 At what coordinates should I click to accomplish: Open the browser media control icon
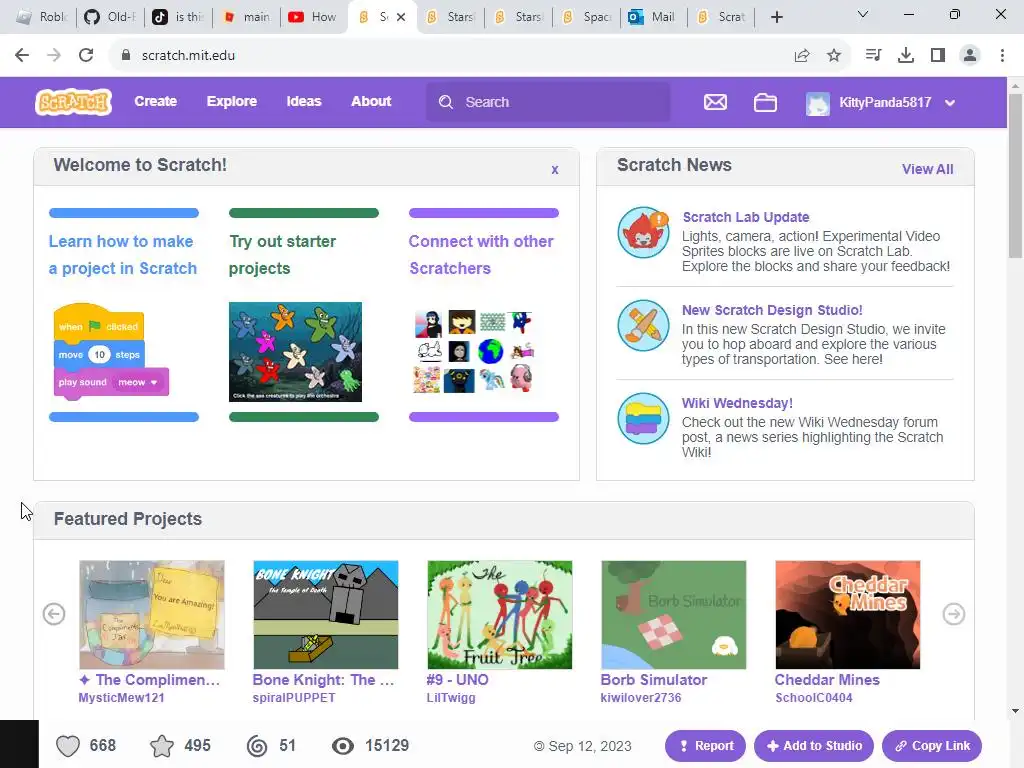point(873,56)
